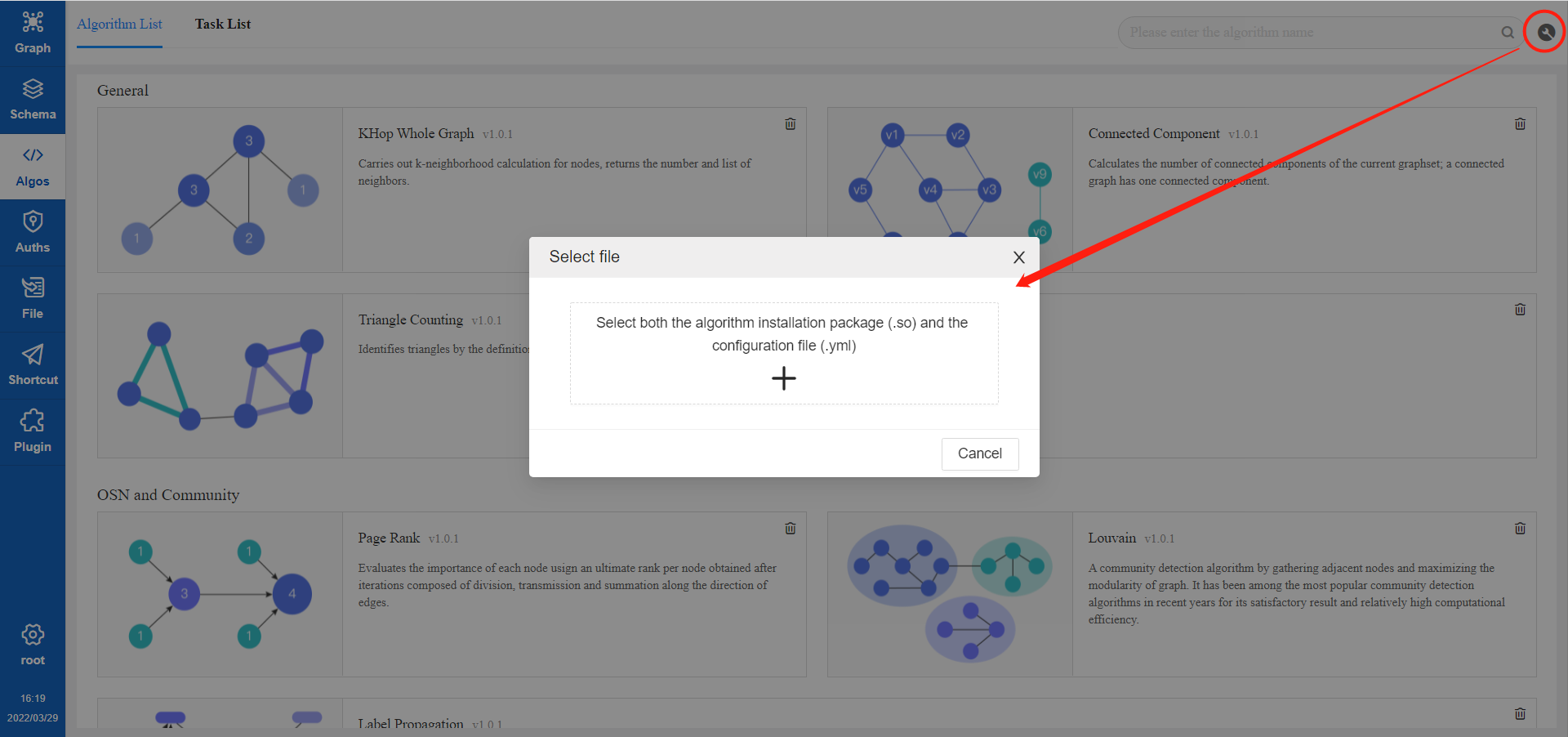The image size is (1568, 737).
Task: Switch to the Algorithm List tab
Action: coord(119,25)
